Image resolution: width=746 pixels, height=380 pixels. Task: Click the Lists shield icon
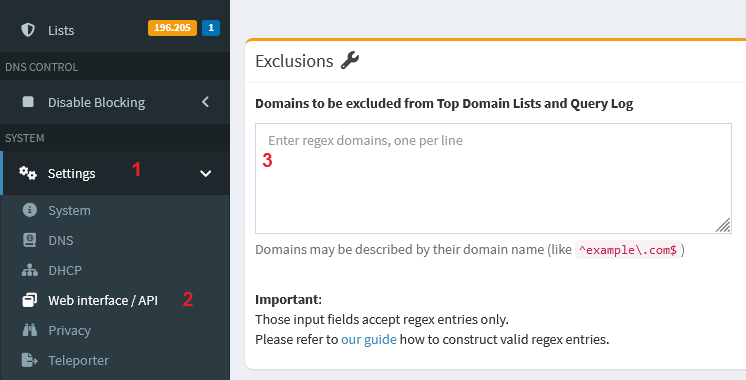pyautogui.click(x=28, y=30)
